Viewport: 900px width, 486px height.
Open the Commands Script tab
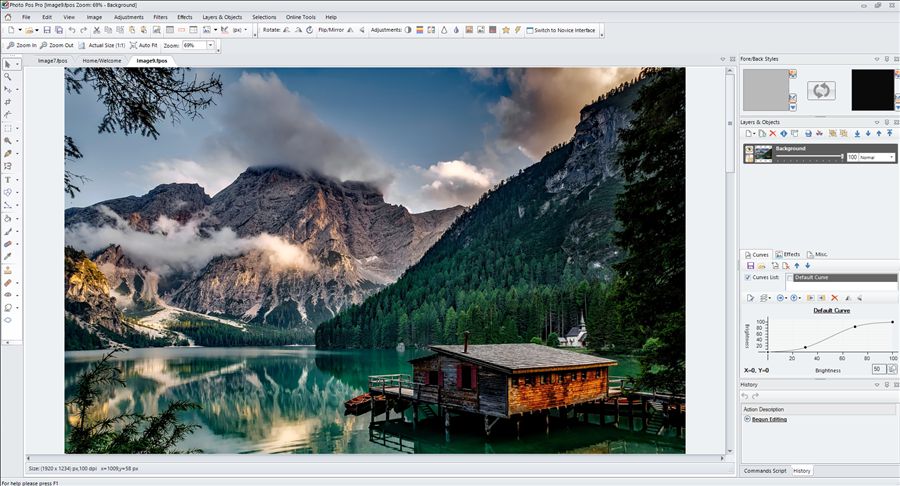765,471
